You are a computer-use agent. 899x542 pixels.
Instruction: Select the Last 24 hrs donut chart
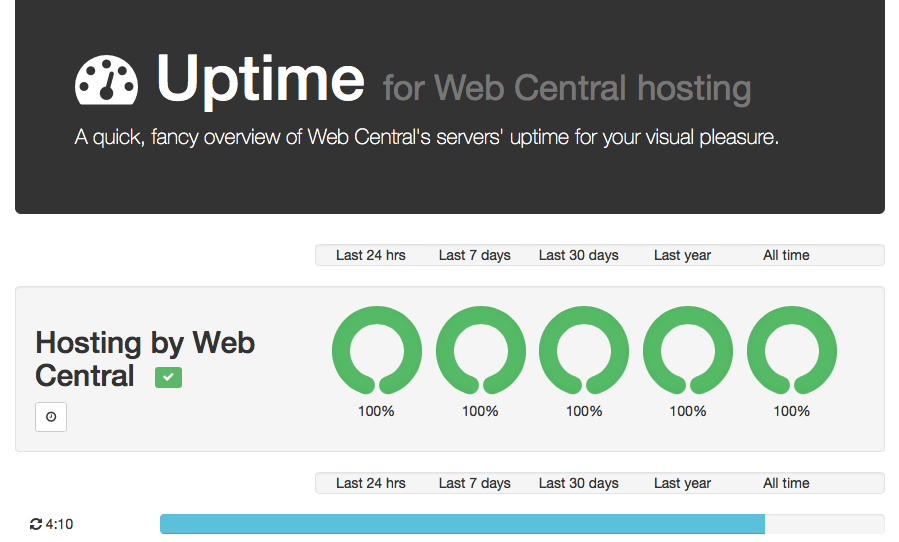click(377, 350)
